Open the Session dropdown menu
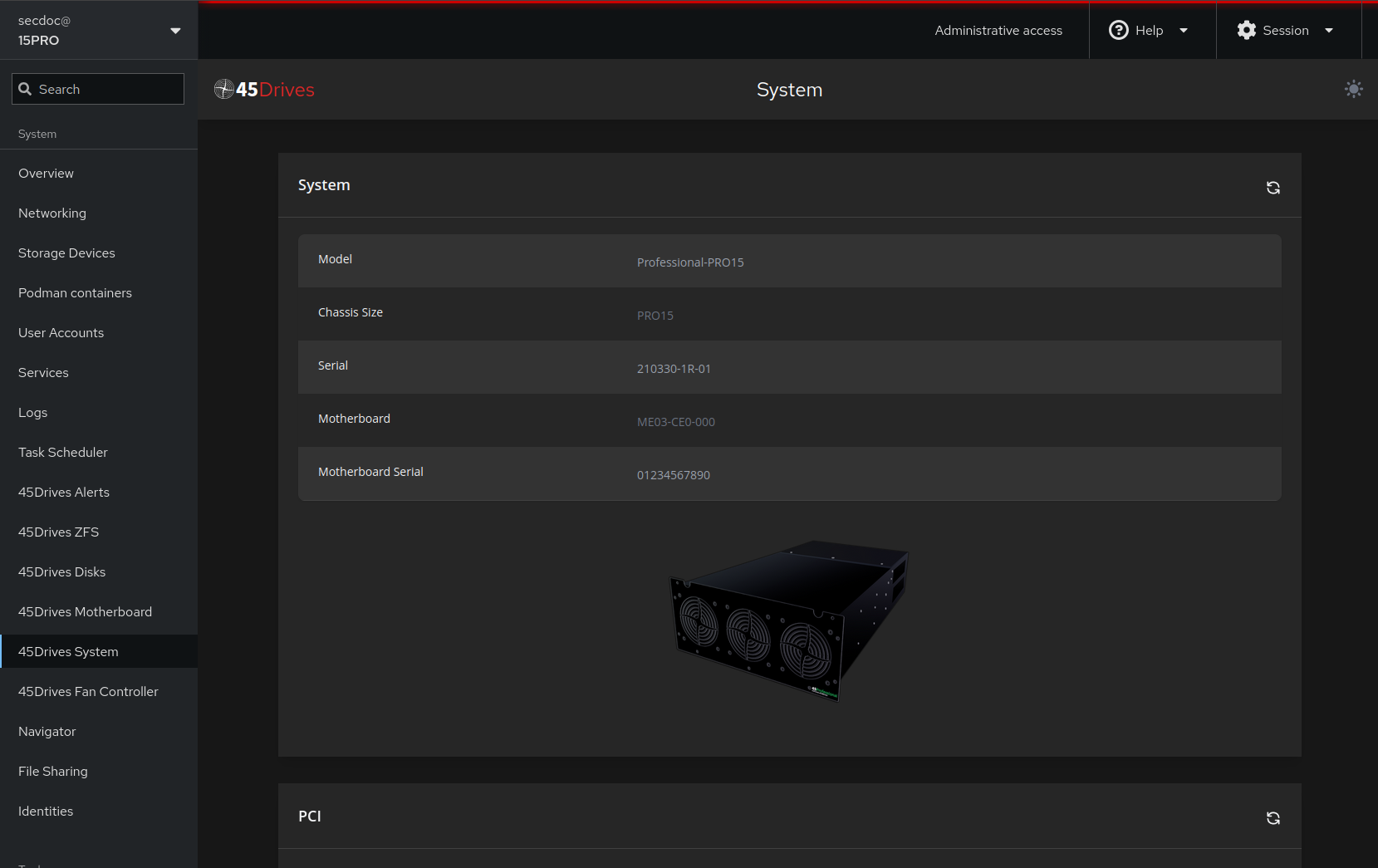This screenshot has height=868, width=1378. click(1288, 30)
